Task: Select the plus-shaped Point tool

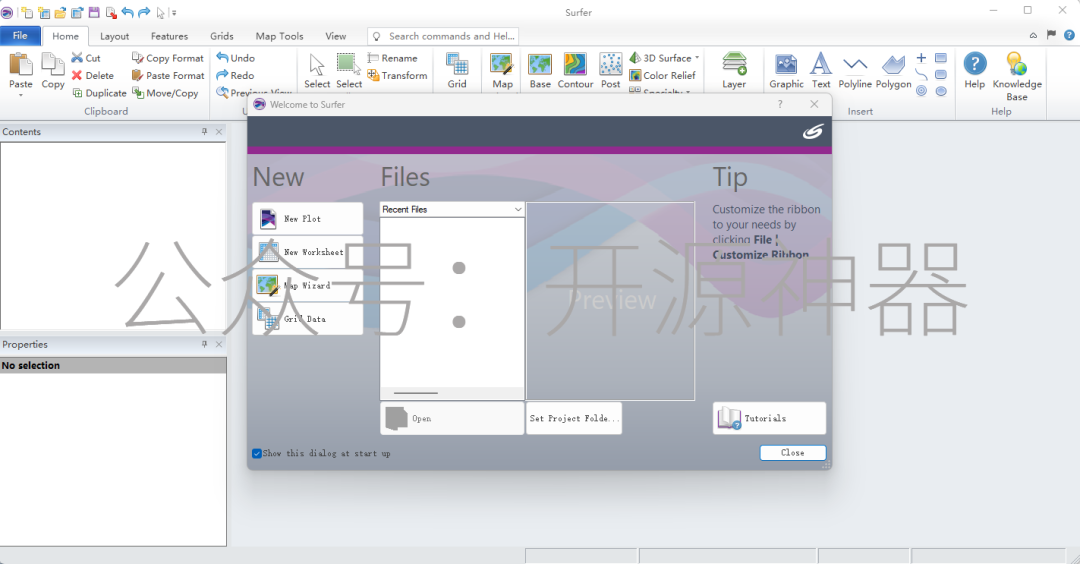Action: (922, 58)
